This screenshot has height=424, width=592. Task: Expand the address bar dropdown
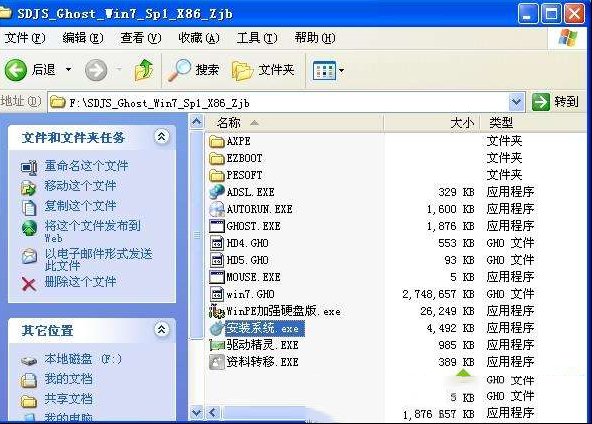point(516,102)
